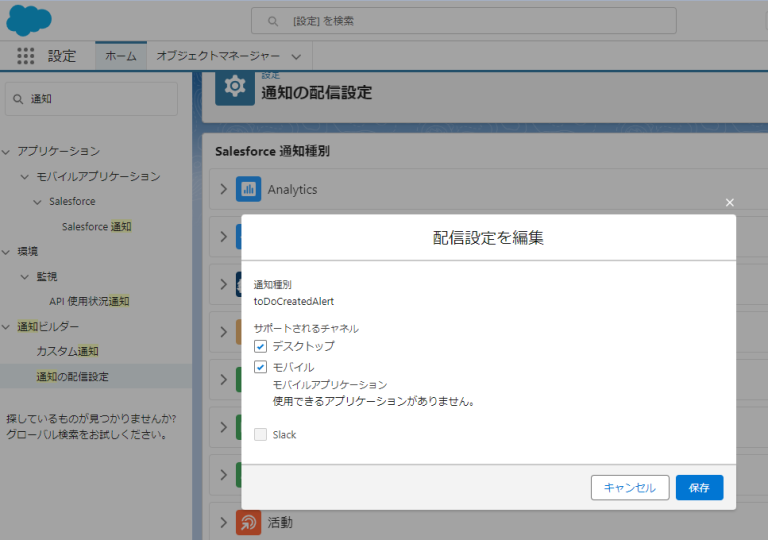Click the Analytics notification type icon
This screenshot has height=540, width=768.
coord(248,189)
